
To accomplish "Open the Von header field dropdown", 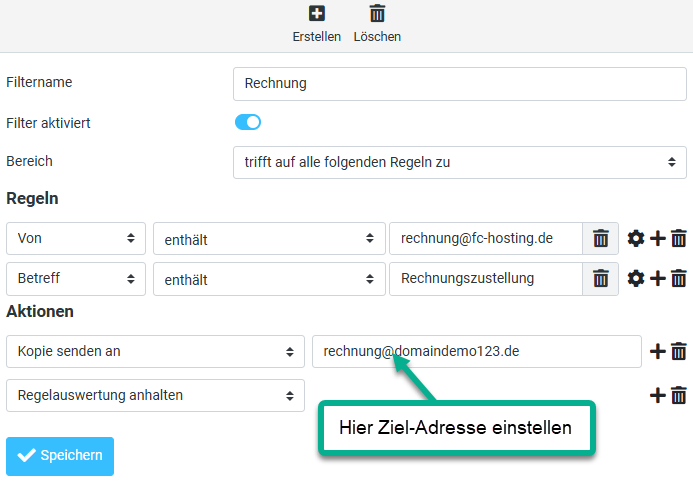I will [76, 238].
